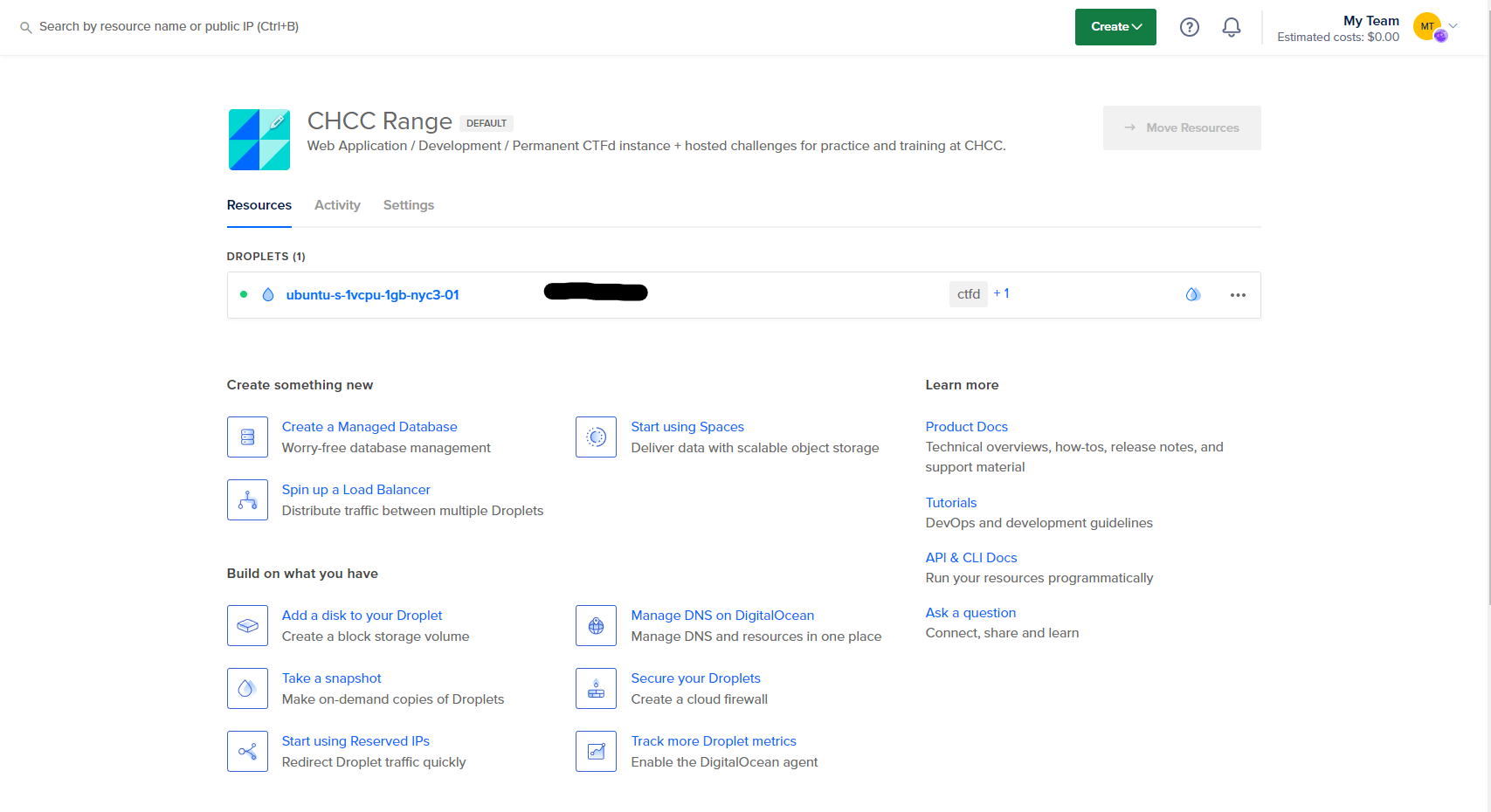Viewport: 1491px width, 812px height.
Task: Open the notifications bell
Action: coord(1231,27)
